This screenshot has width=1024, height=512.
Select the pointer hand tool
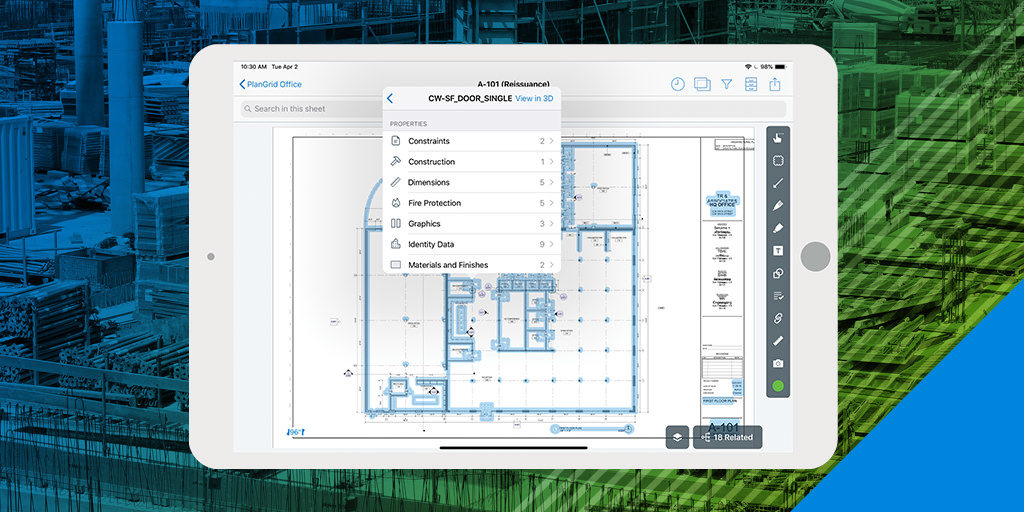pyautogui.click(x=778, y=138)
